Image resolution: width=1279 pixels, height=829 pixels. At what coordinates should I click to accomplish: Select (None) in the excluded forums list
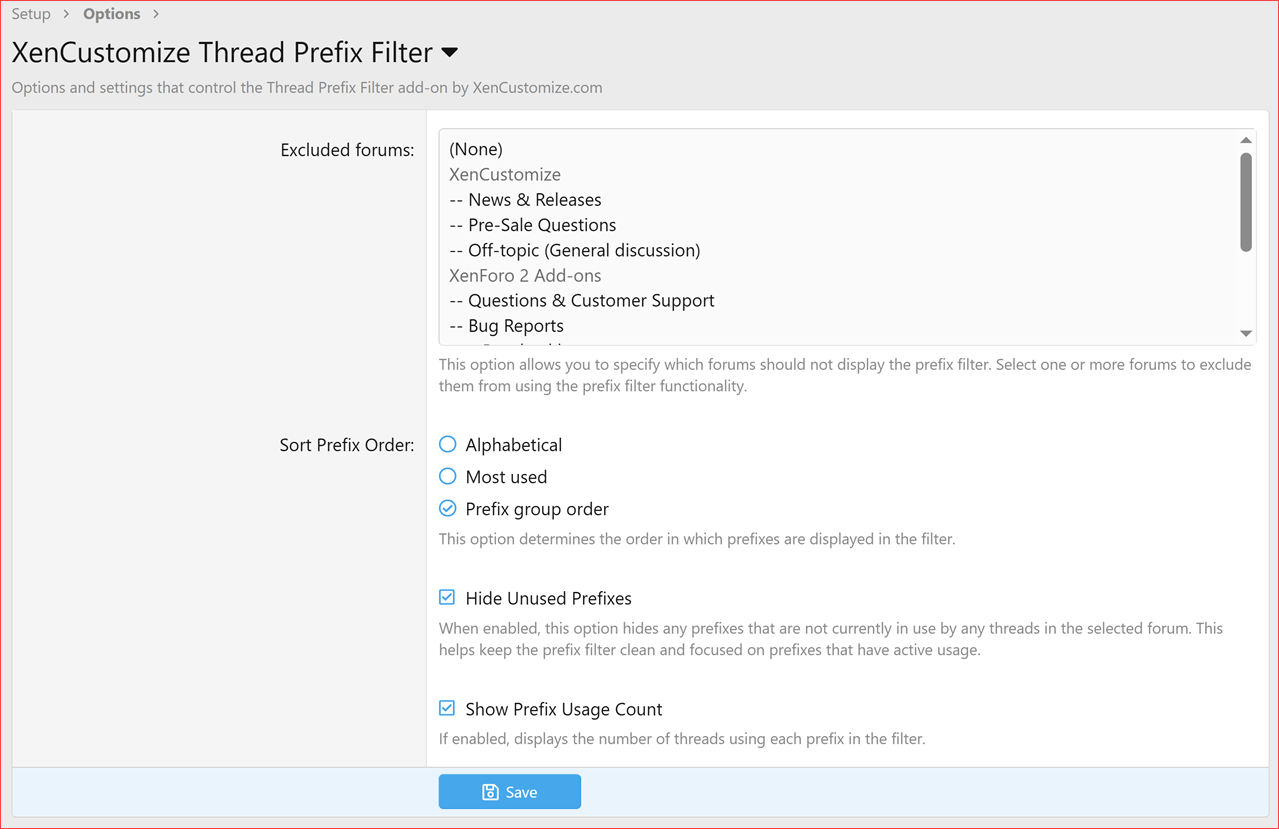point(476,149)
